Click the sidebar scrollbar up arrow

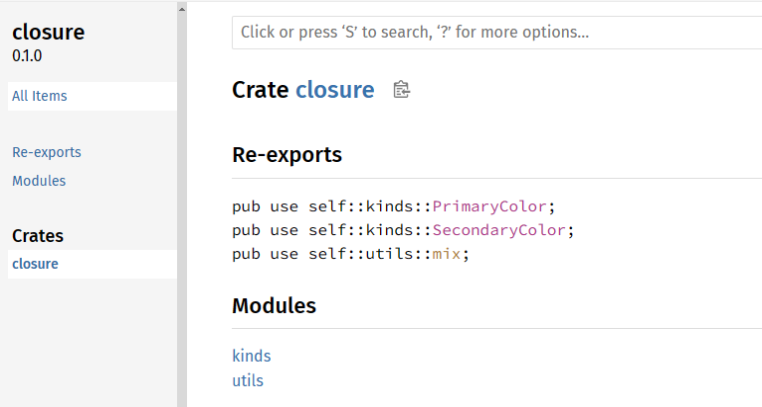(x=182, y=8)
